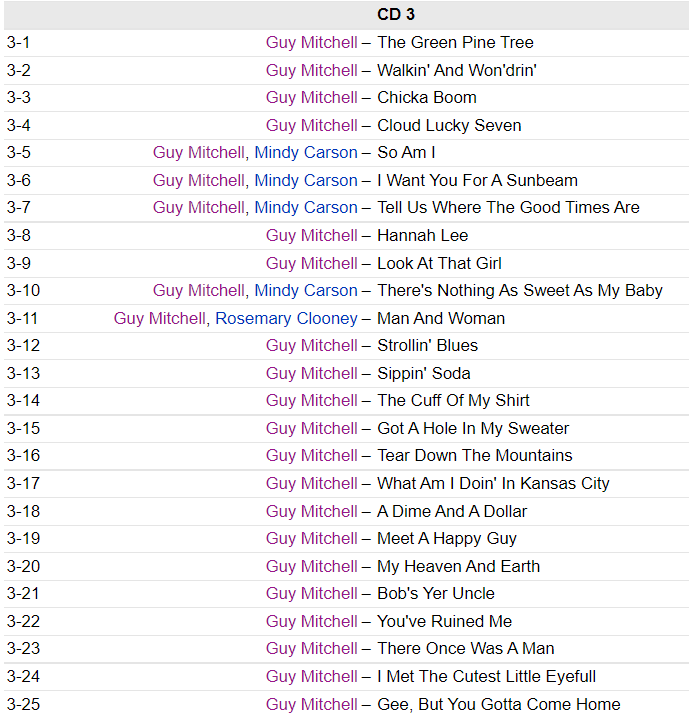Select track title Tear Down The Mountains
The image size is (689, 719).
[x=474, y=456]
